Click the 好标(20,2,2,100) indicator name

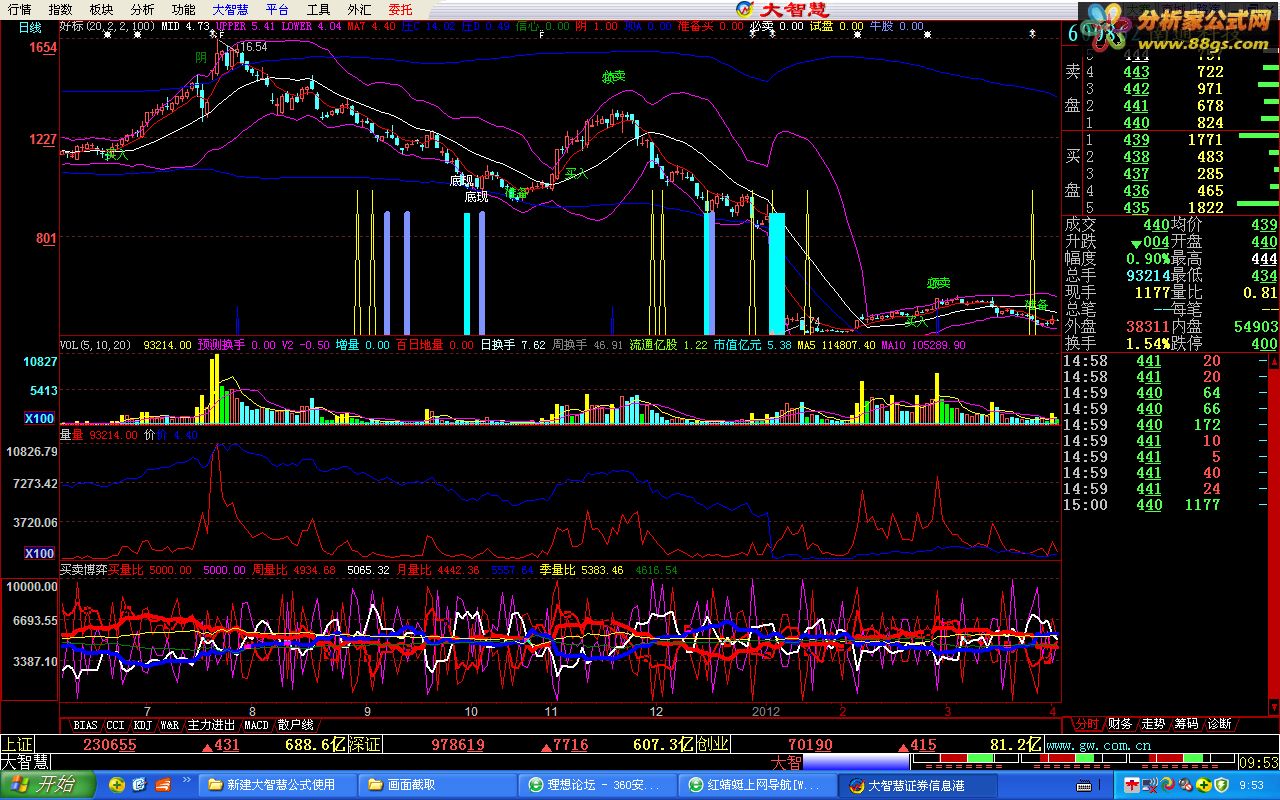click(107, 27)
